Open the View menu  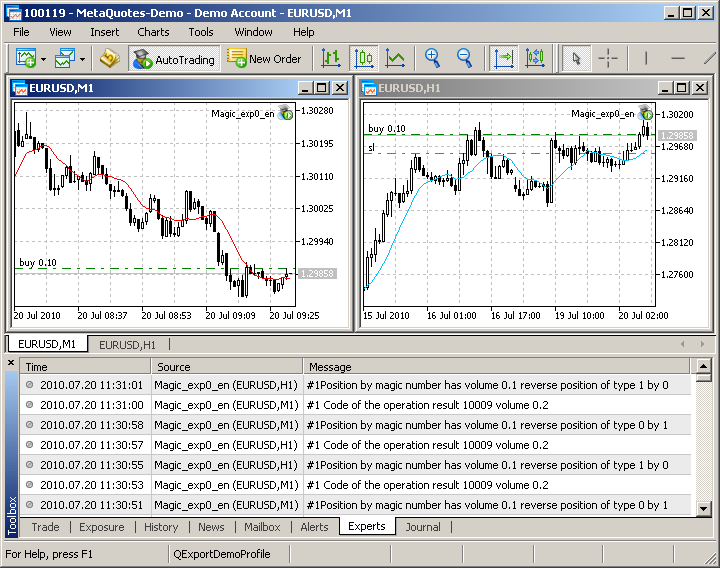click(x=60, y=32)
